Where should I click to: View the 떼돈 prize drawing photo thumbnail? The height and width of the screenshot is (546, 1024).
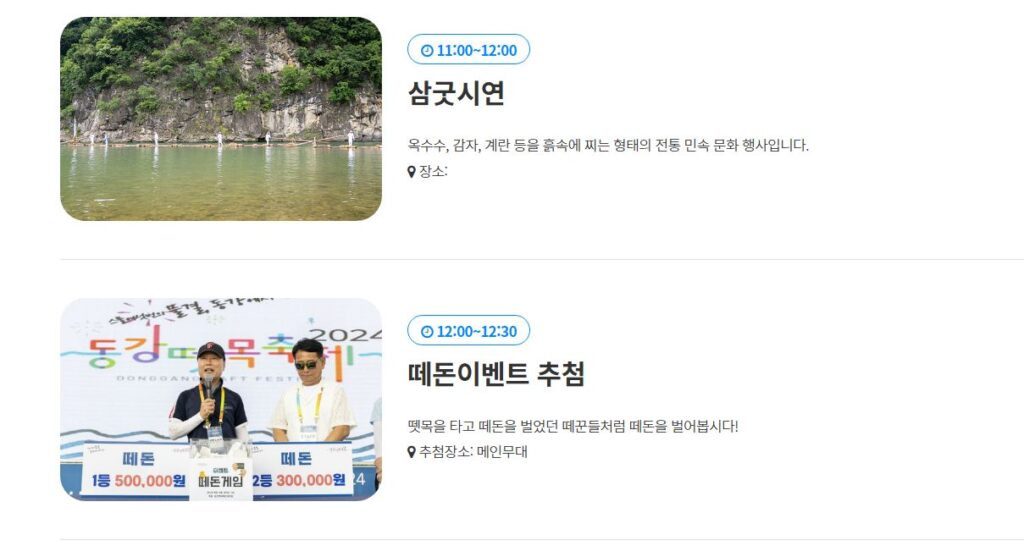(221, 400)
